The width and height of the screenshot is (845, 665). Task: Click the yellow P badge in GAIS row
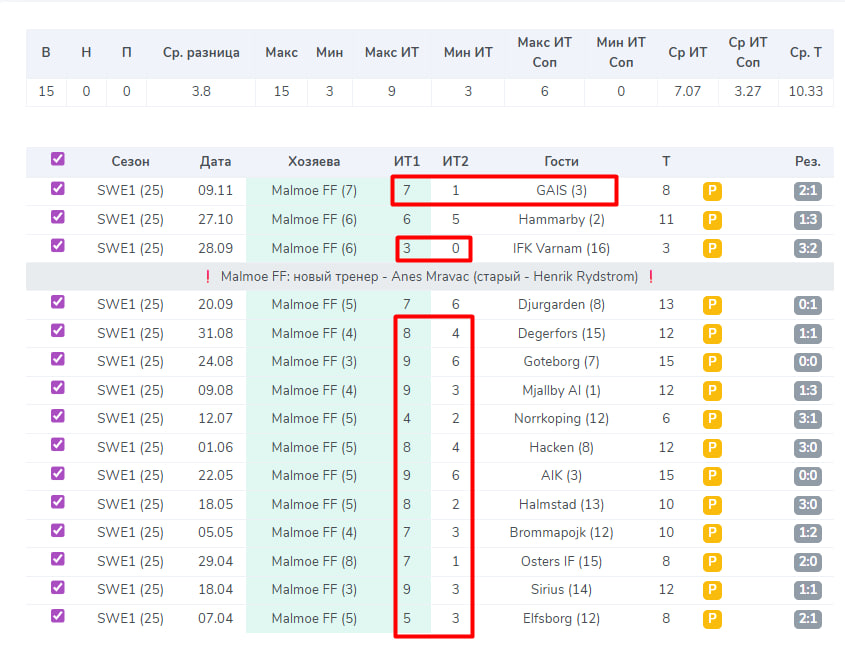[x=713, y=191]
